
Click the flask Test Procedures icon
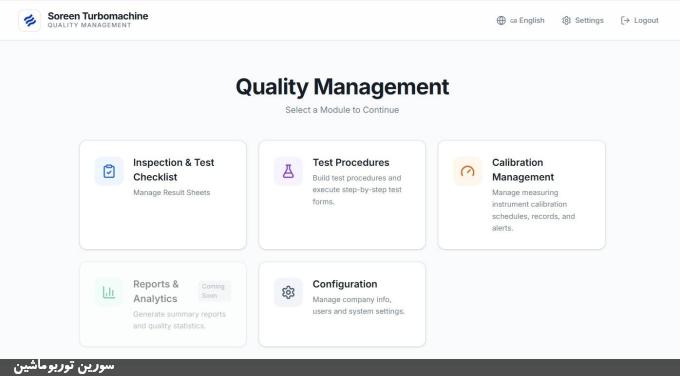click(288, 171)
